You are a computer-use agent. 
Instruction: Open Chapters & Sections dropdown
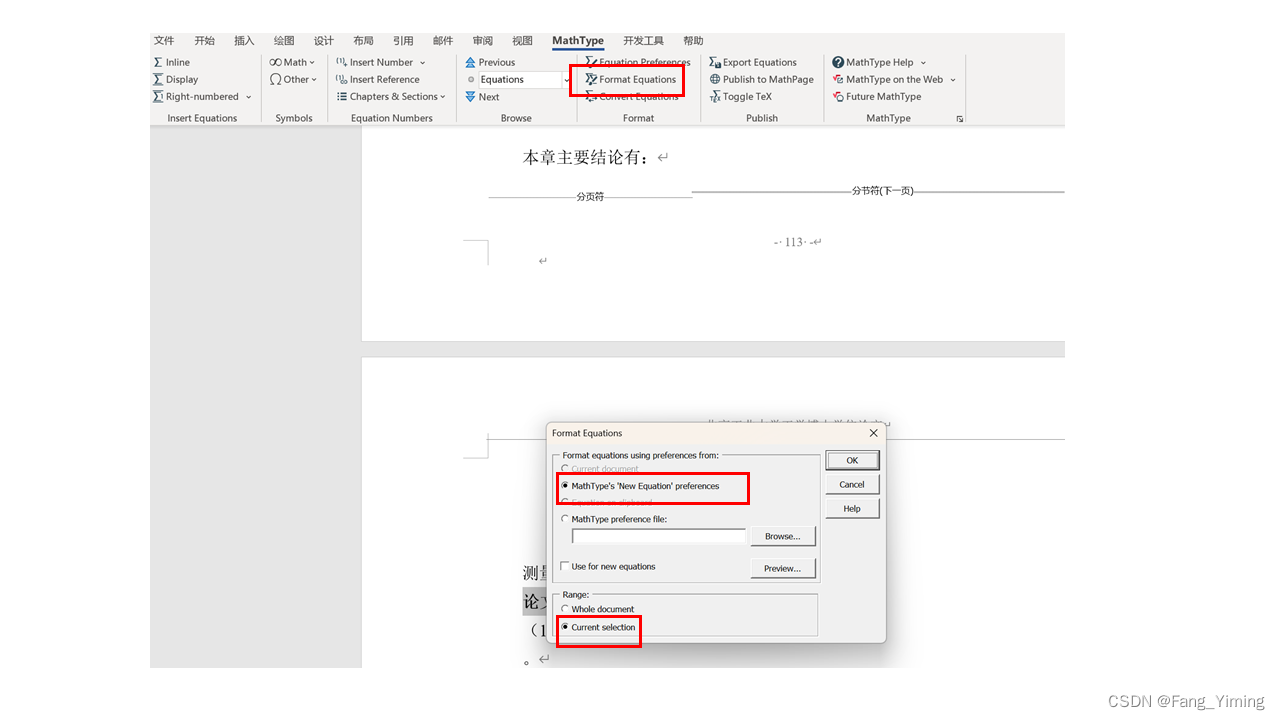tap(391, 97)
